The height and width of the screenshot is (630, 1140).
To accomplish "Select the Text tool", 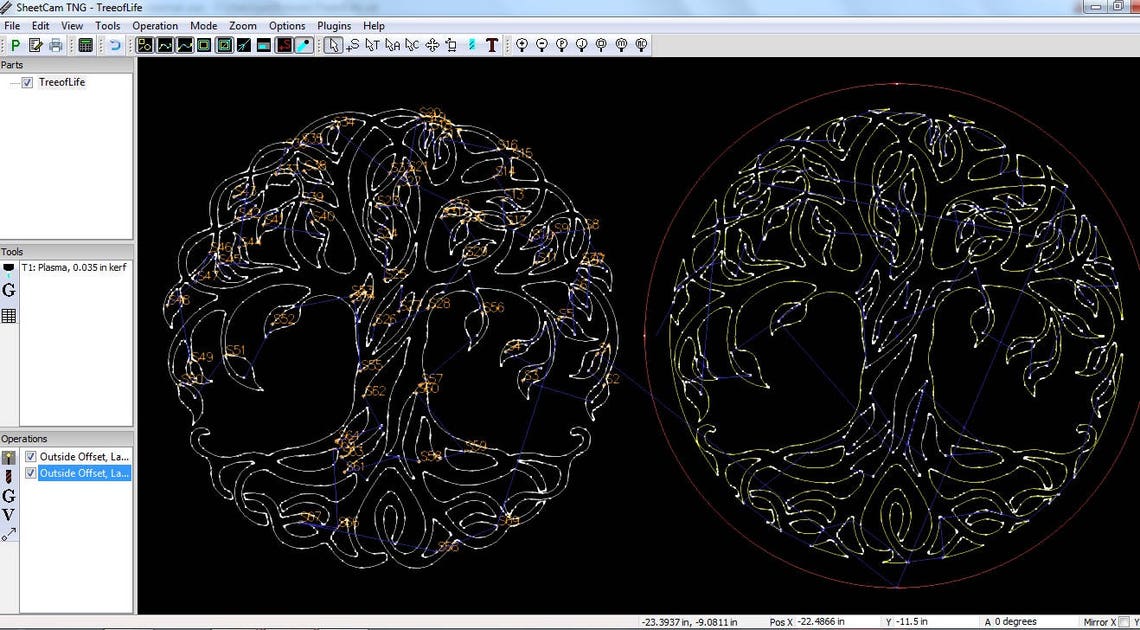I will [x=491, y=45].
